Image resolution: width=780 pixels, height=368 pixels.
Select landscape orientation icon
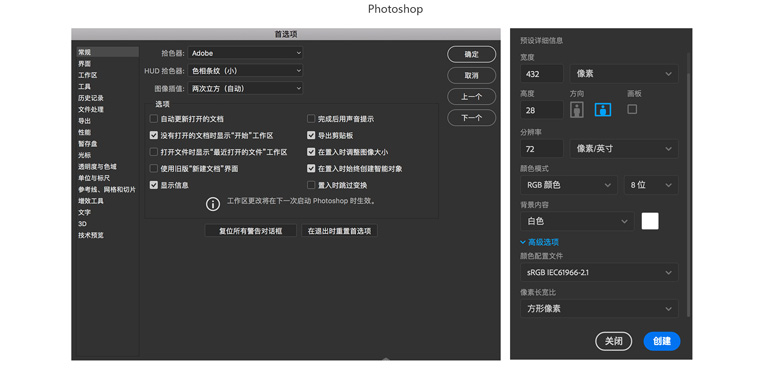tap(603, 110)
